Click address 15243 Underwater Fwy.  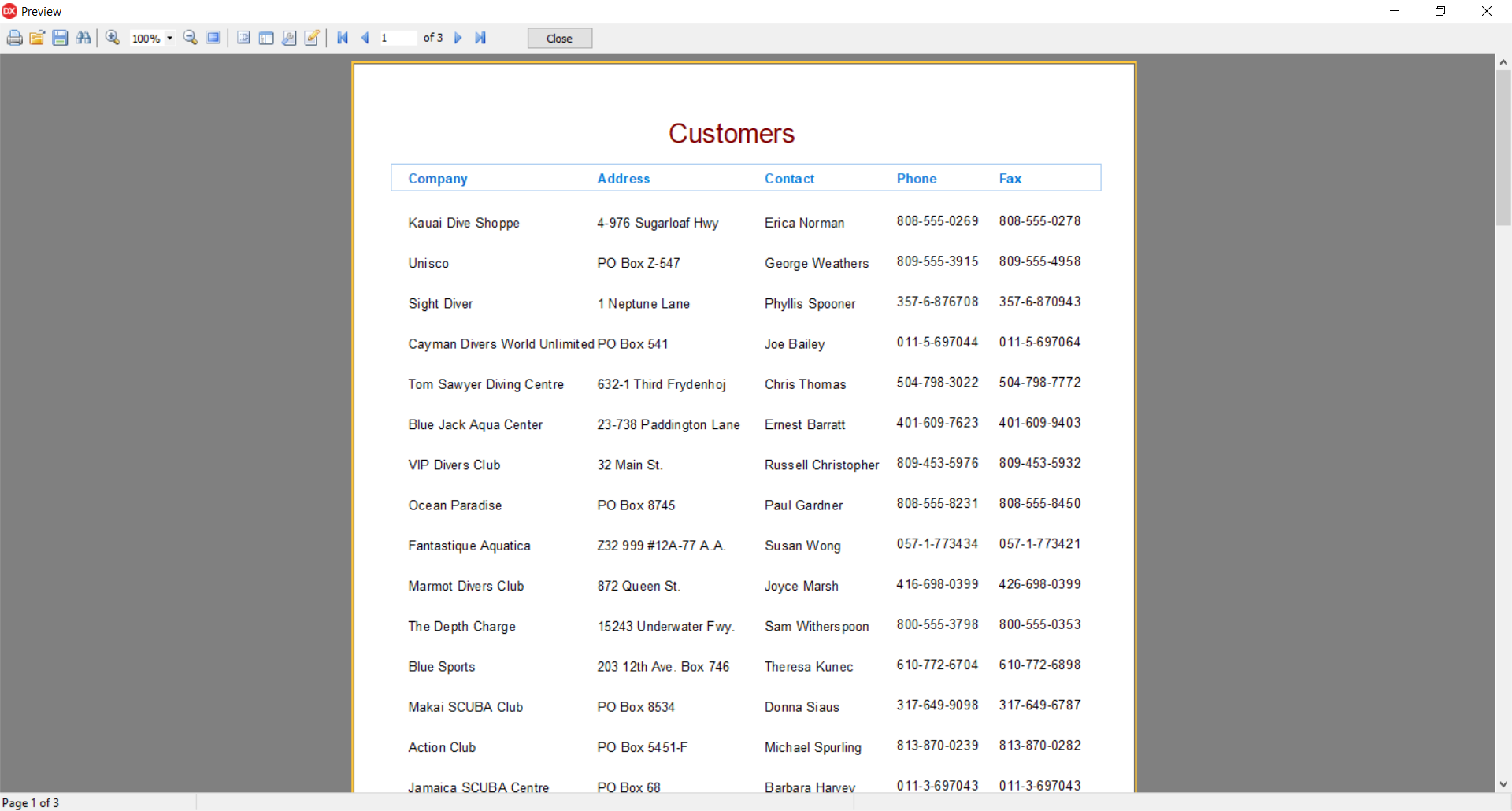coord(665,627)
